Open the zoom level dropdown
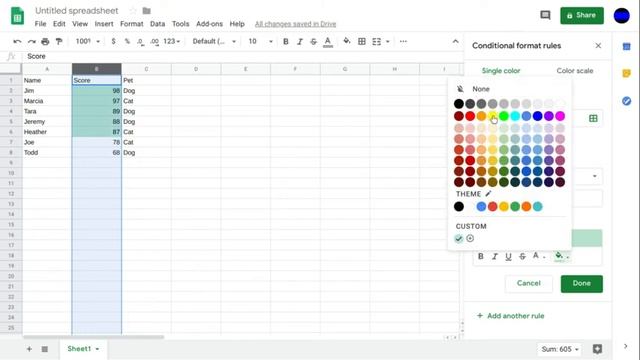The image size is (640, 360). tap(87, 41)
